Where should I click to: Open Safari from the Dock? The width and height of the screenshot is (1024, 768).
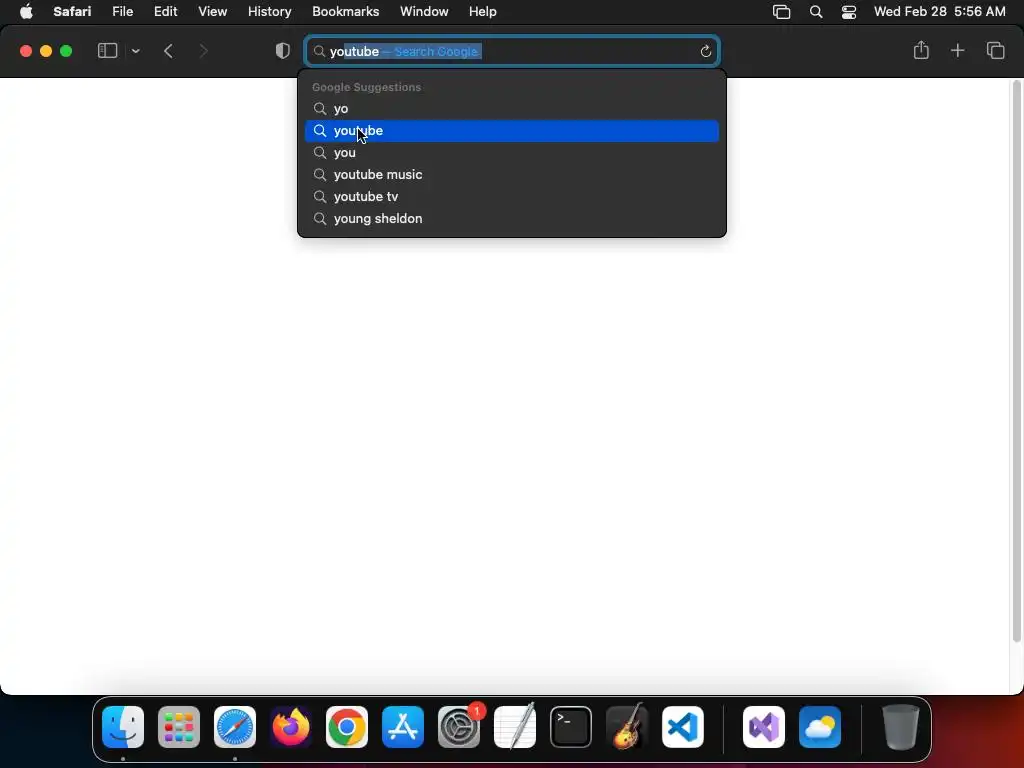pos(235,727)
